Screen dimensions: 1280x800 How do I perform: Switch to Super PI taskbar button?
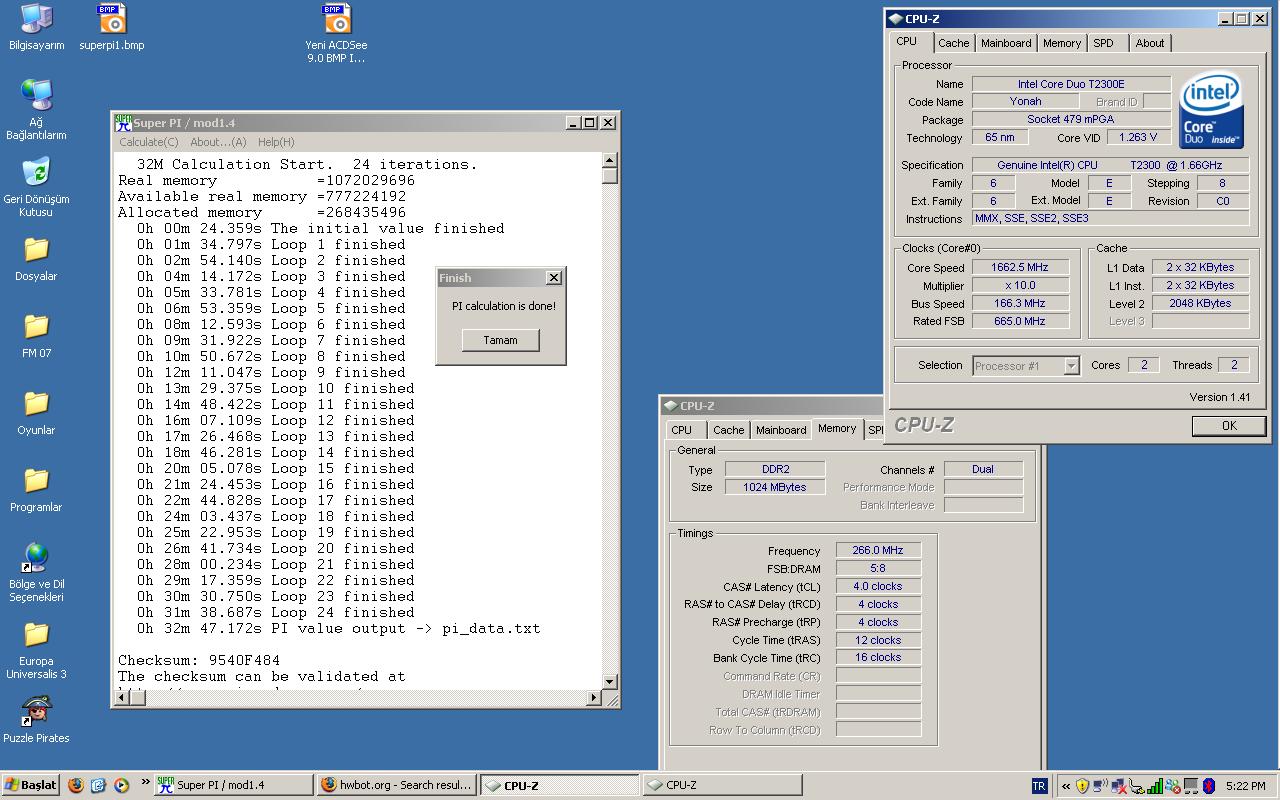click(x=233, y=785)
